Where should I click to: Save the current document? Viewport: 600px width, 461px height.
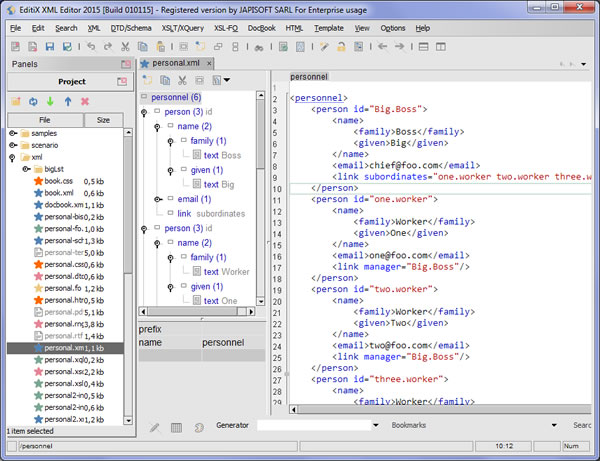click(50, 47)
